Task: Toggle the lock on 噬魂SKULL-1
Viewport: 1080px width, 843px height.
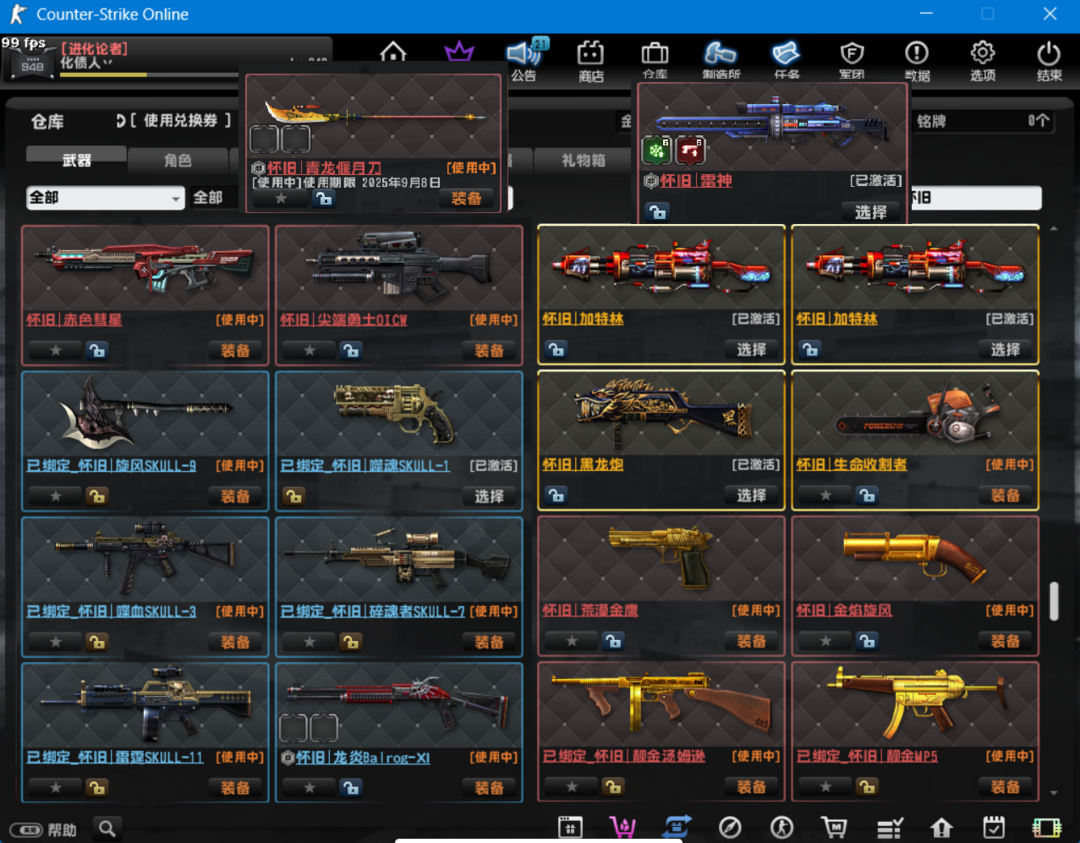Action: tap(293, 496)
